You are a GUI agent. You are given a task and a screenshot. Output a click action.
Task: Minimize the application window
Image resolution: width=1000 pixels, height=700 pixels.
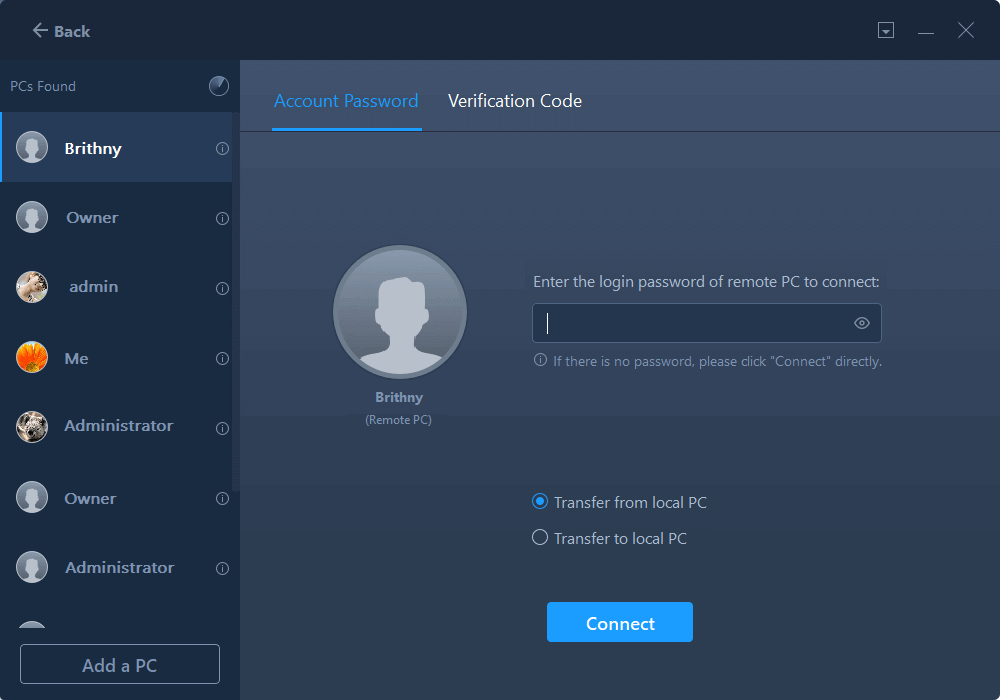(926, 31)
